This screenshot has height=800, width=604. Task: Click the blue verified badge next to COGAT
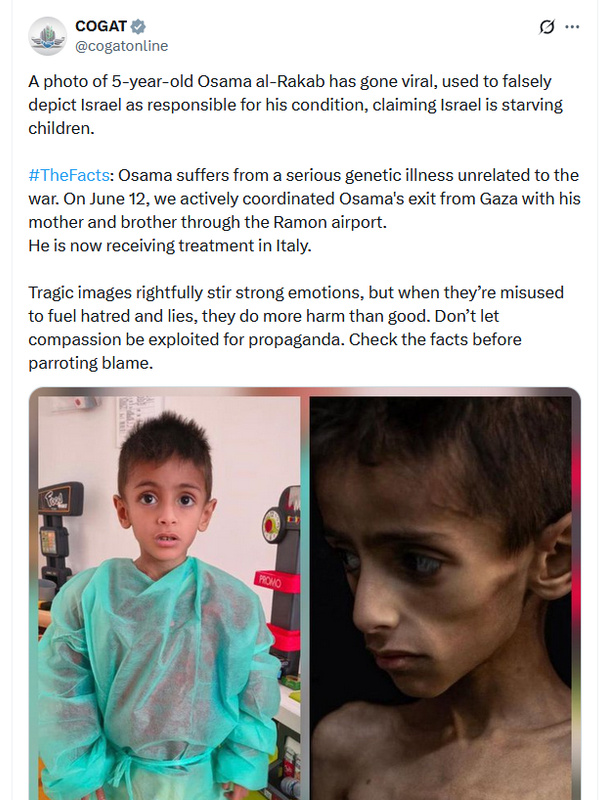138,26
